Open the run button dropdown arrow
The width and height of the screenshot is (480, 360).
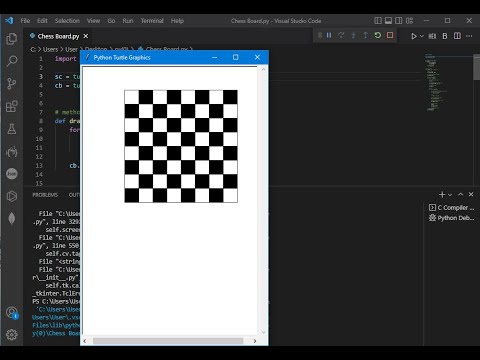(x=422, y=36)
